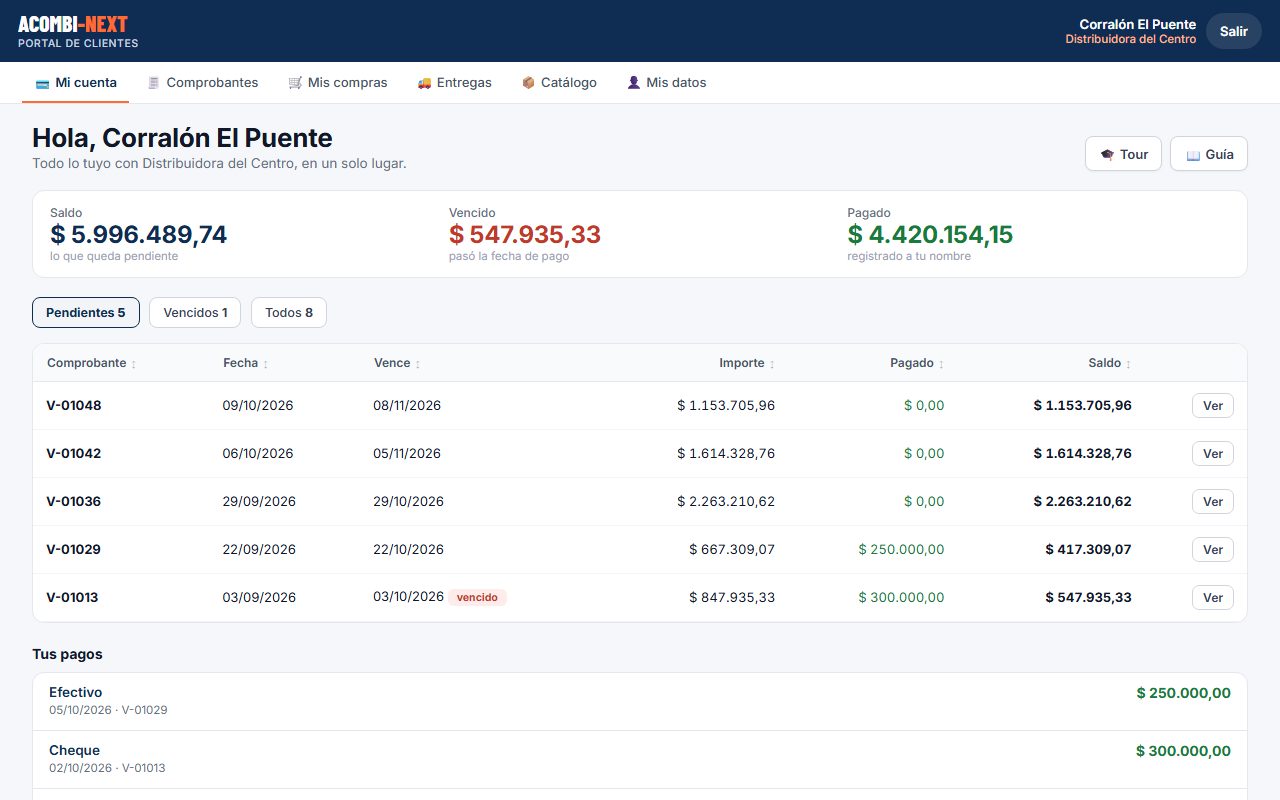The width and height of the screenshot is (1280, 800).
Task: Sort by Pagado column arrow
Action: pyautogui.click(x=941, y=364)
